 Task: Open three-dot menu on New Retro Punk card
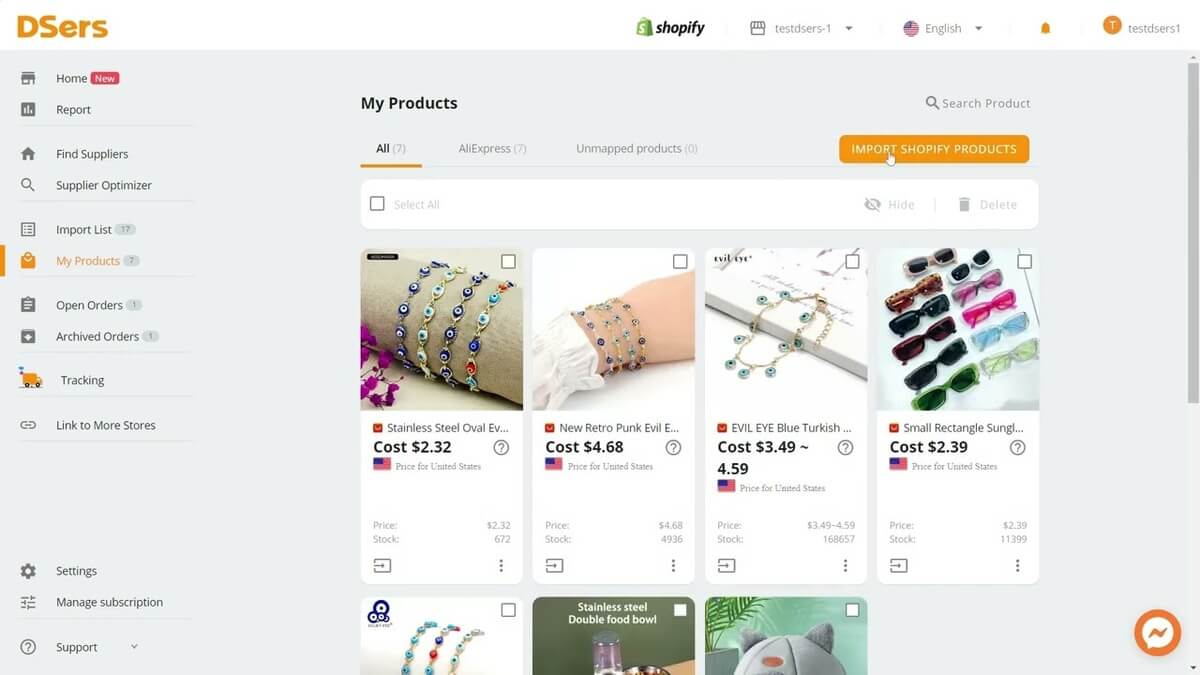[x=673, y=565]
